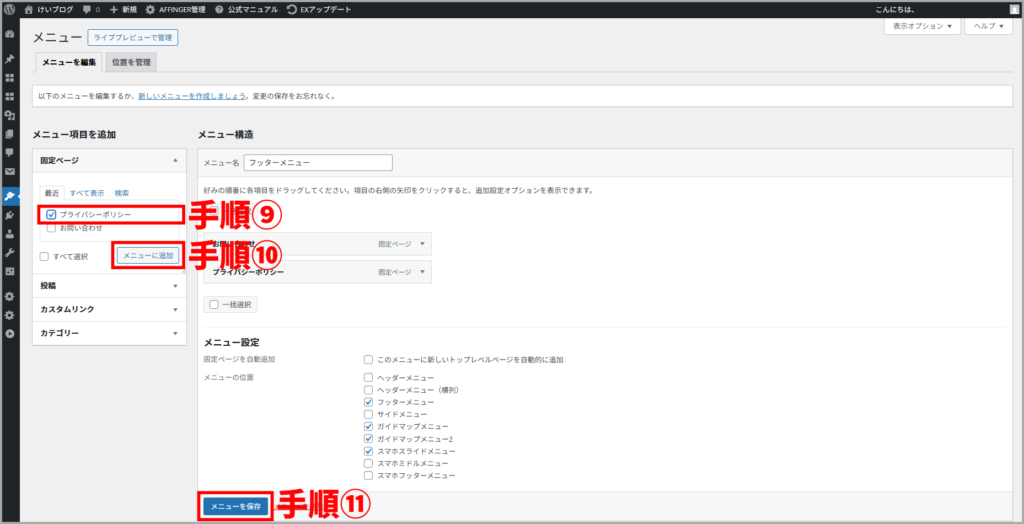Image resolution: width=1024 pixels, height=524 pixels.
Task: Switch to the 位置を管理 tab
Action: pos(131,63)
